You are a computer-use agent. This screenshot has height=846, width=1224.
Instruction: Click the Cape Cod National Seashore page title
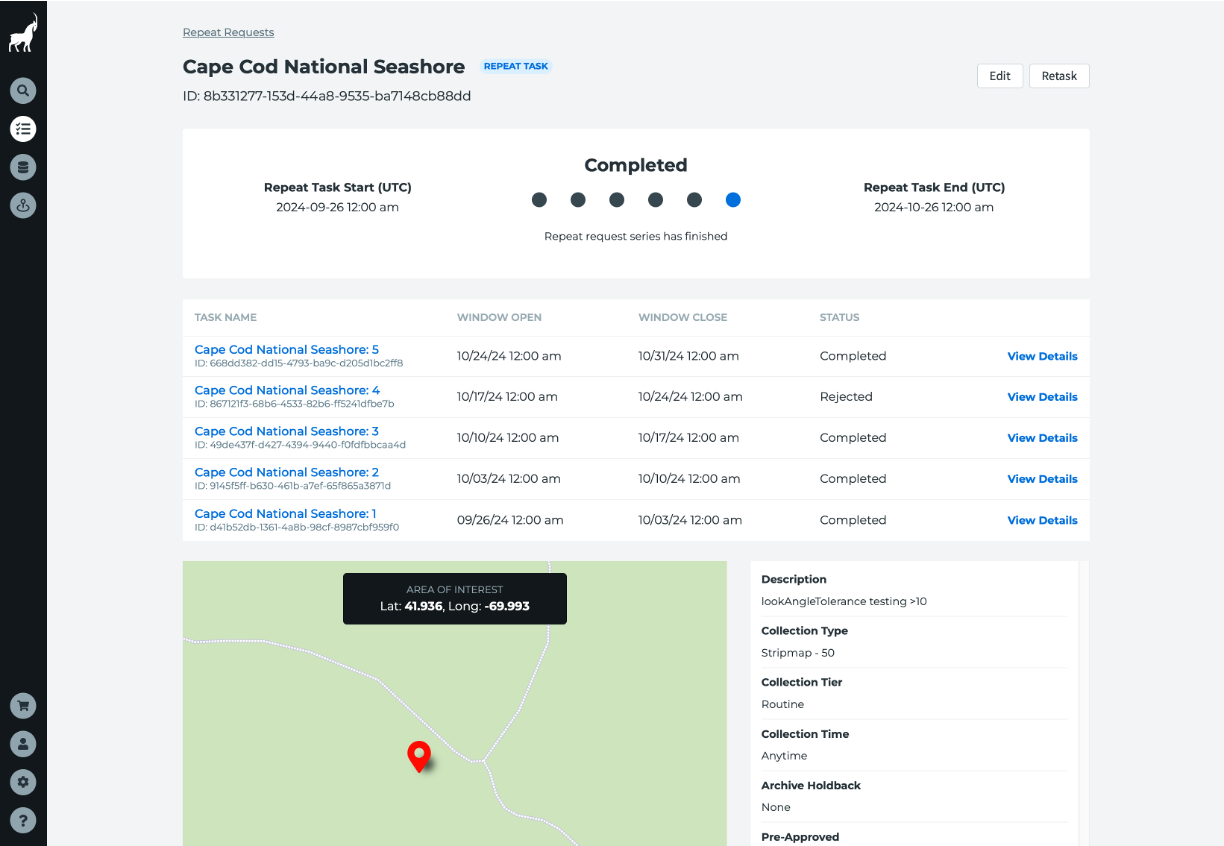tap(324, 67)
